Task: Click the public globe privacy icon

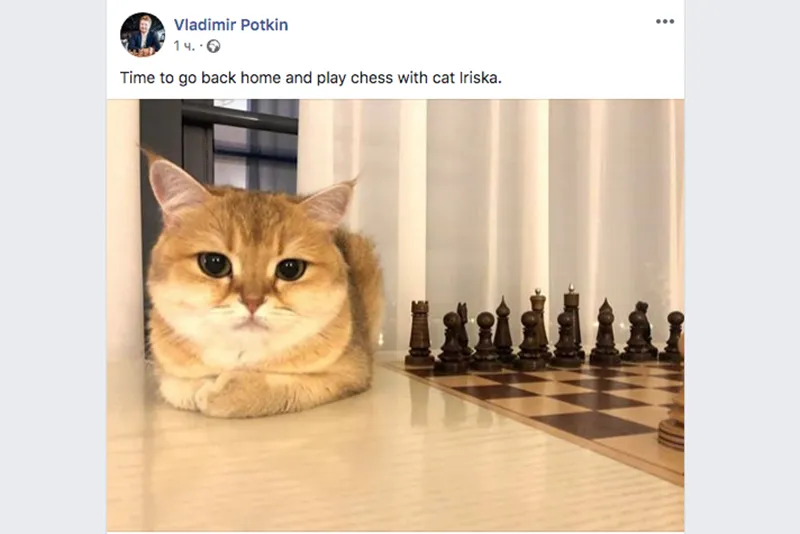Action: (x=213, y=46)
